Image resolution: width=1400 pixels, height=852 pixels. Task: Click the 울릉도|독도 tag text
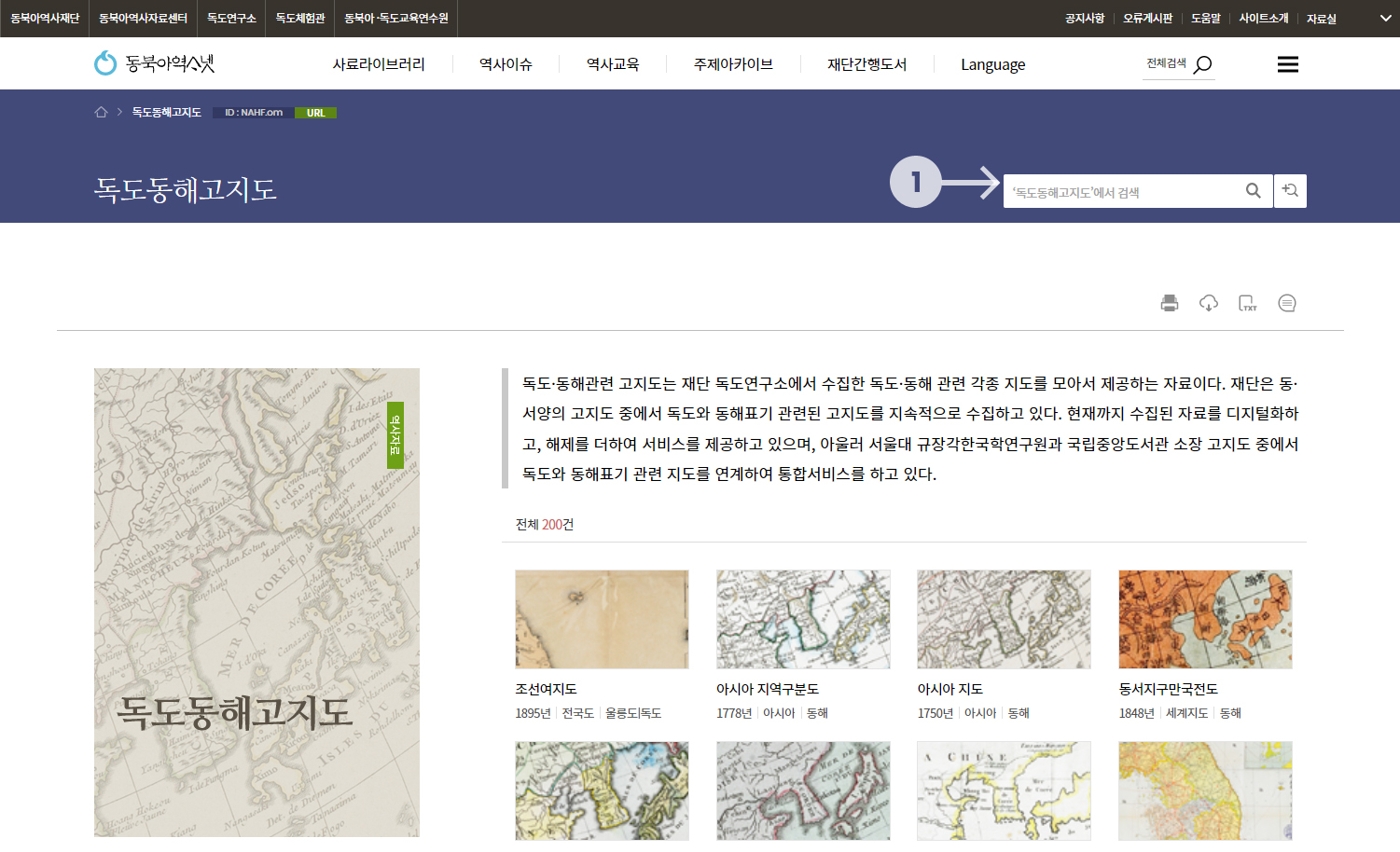pyautogui.click(x=633, y=713)
